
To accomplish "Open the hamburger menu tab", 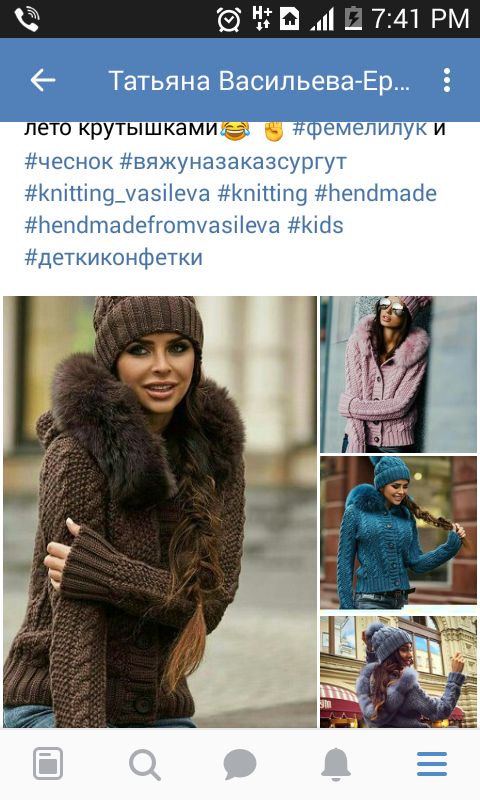I will pyautogui.click(x=432, y=764).
